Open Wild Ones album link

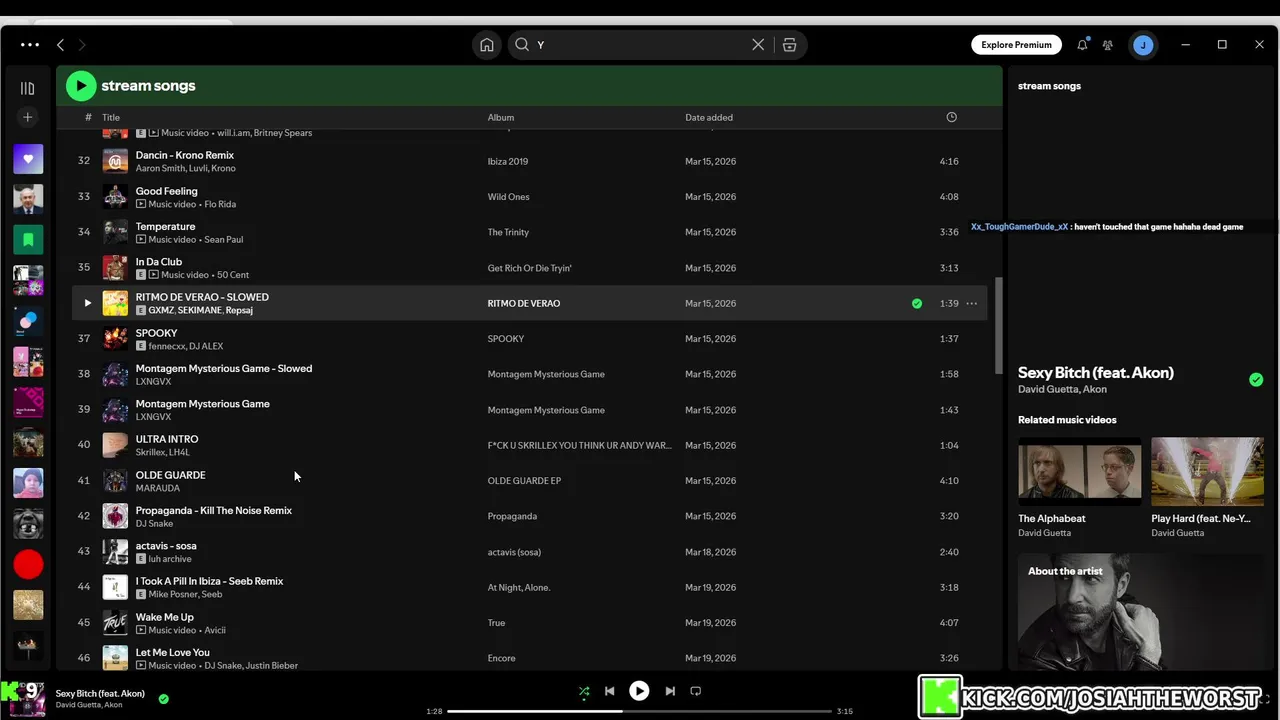509,197
